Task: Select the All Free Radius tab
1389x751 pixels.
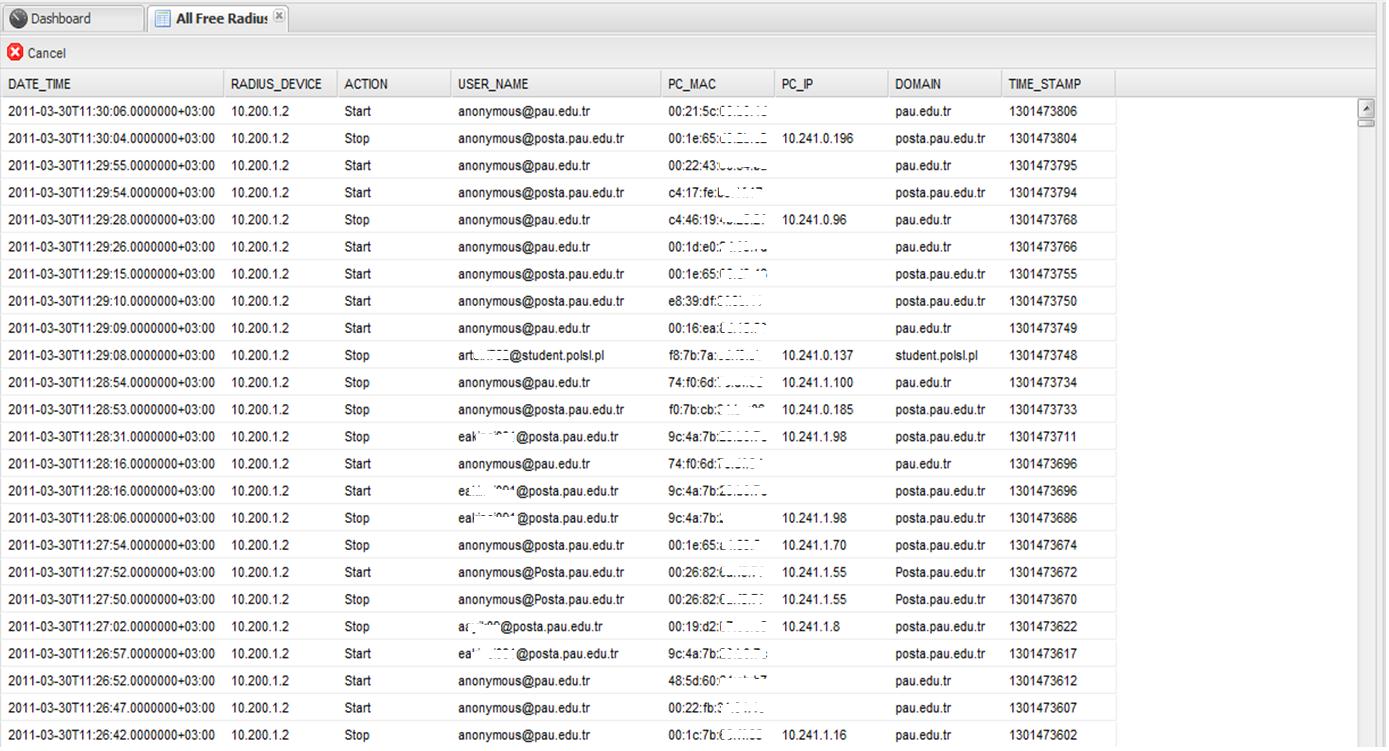Action: click(x=218, y=18)
